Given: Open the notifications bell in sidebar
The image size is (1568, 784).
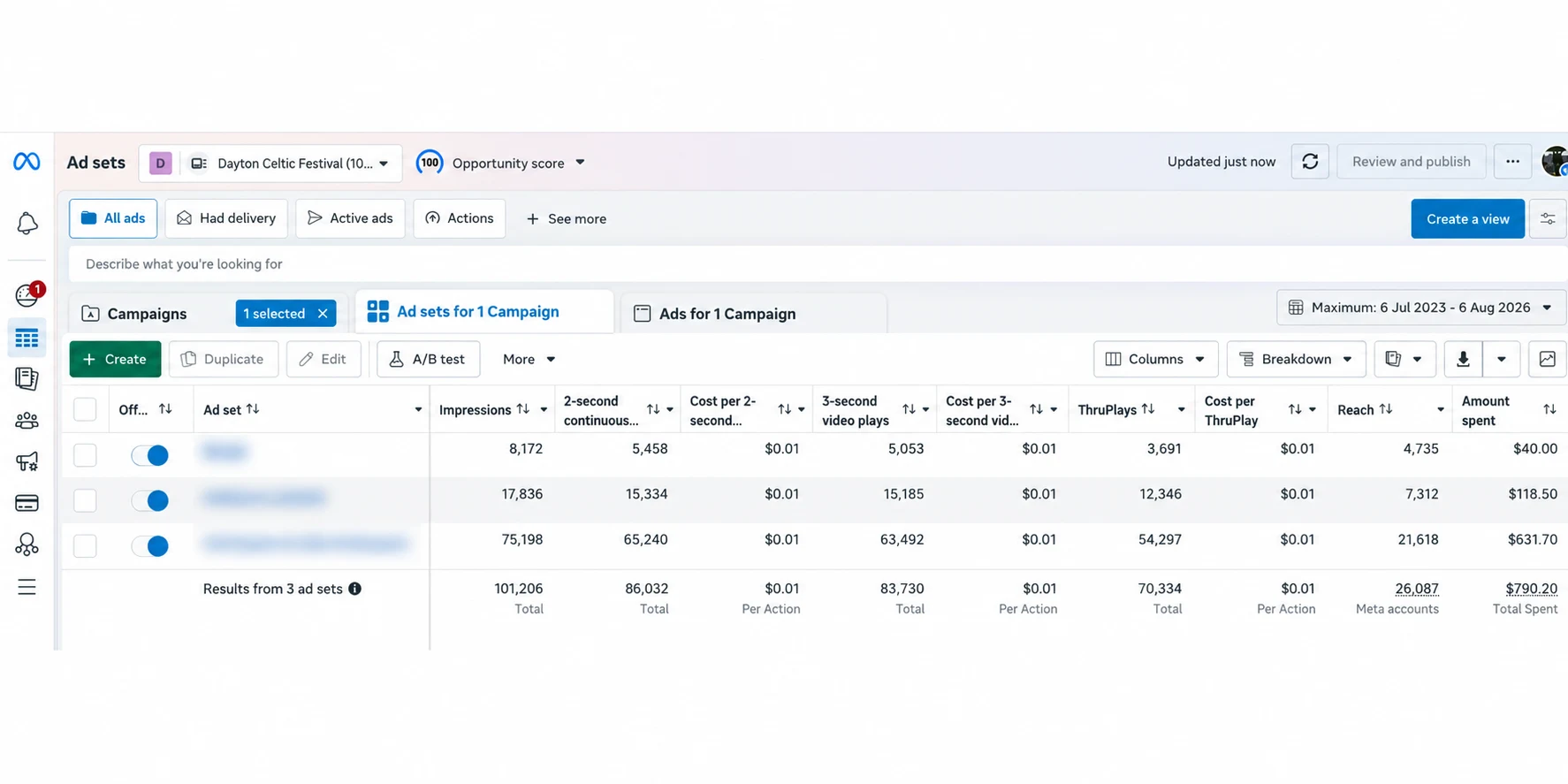Looking at the screenshot, I should click(x=27, y=224).
